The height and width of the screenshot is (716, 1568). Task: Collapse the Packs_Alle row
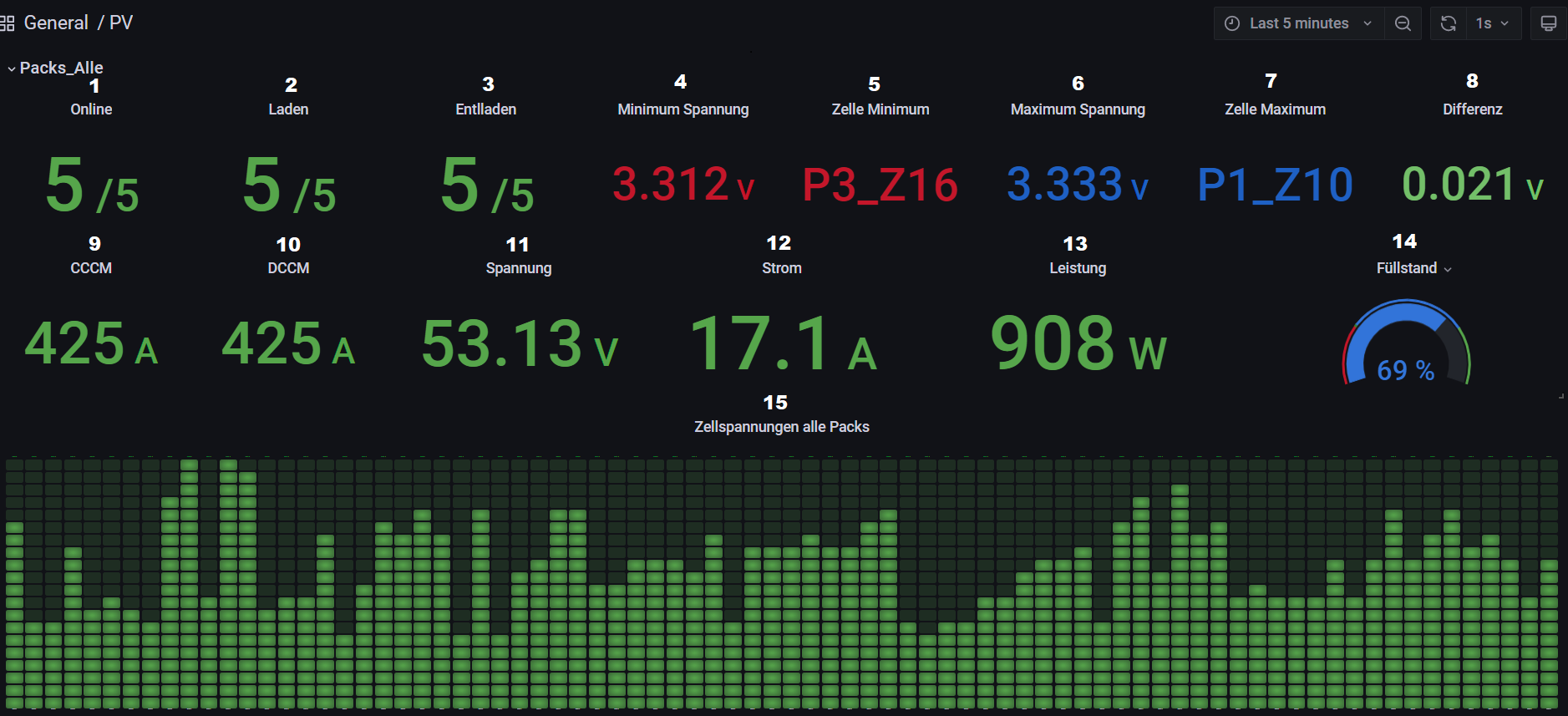point(55,68)
